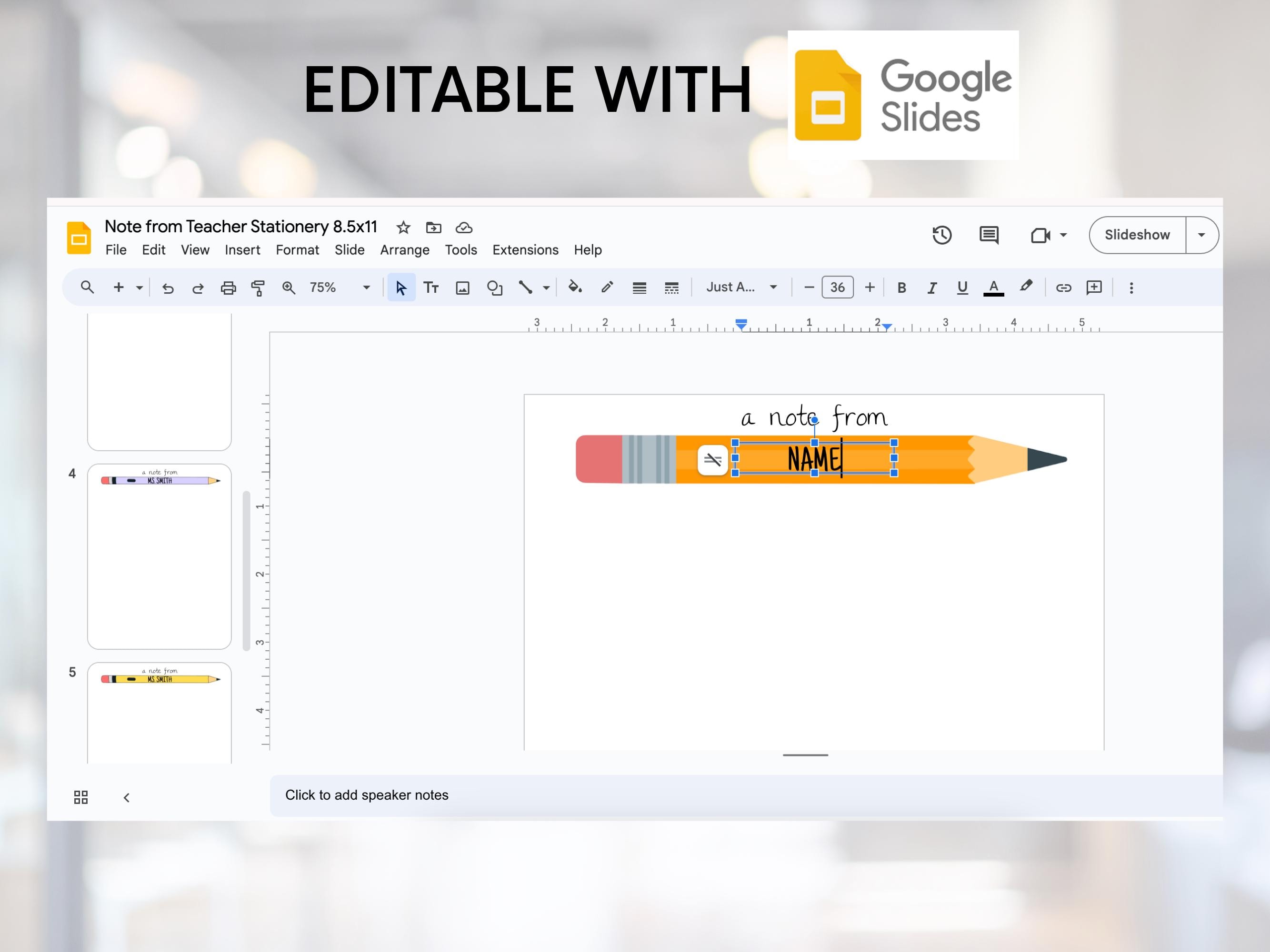
Task: Select slide 5 thumbnail with yellow pencil
Action: click(159, 713)
